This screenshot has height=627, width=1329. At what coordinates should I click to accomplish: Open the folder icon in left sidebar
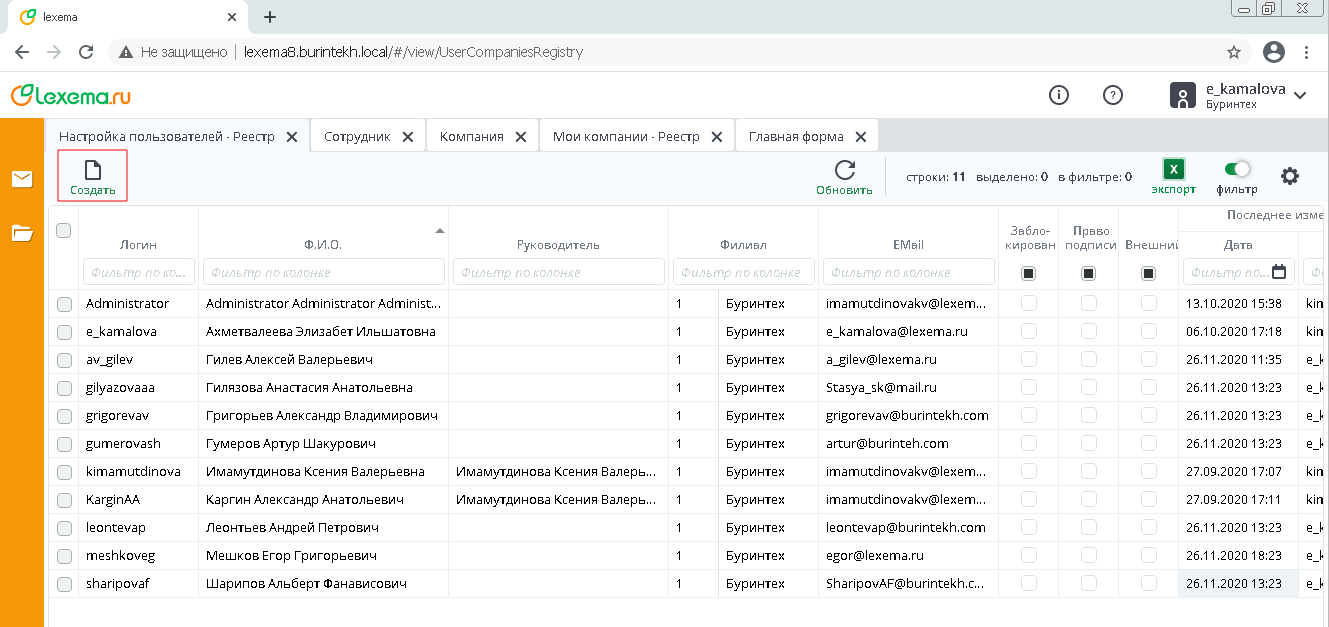(22, 233)
